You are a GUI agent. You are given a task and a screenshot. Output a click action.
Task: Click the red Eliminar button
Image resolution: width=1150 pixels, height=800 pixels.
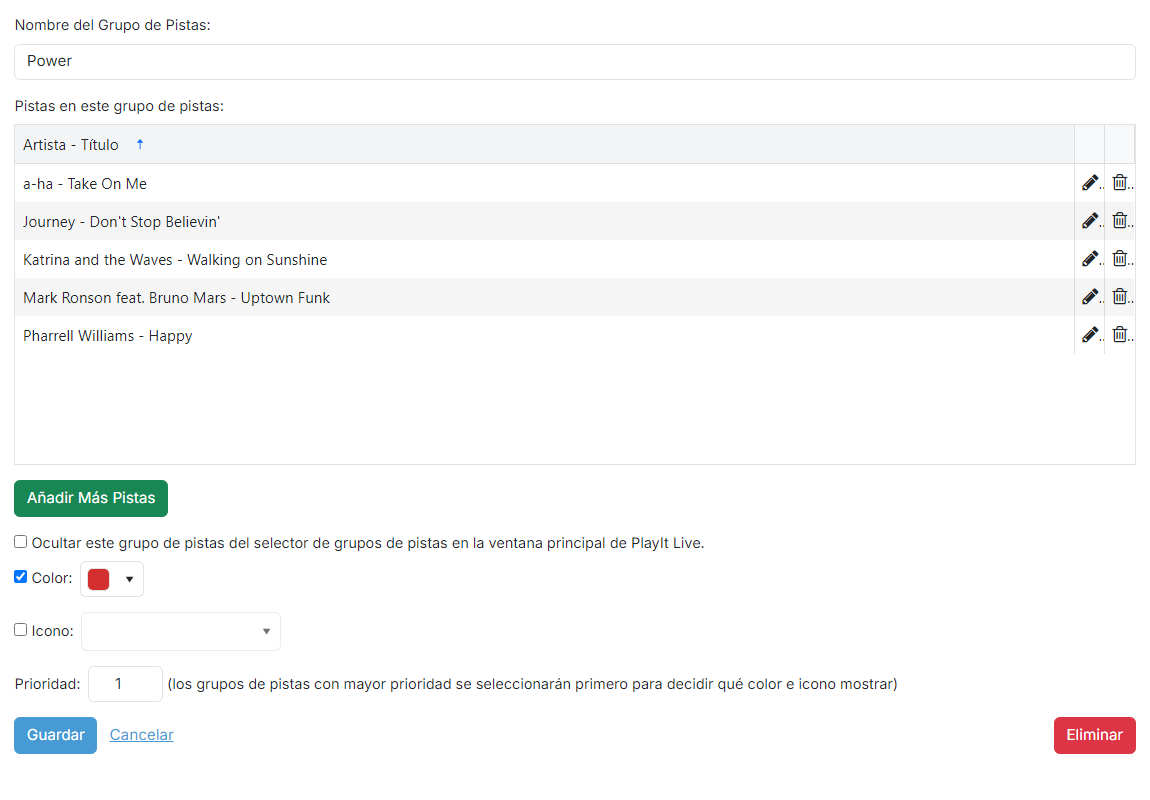coord(1094,735)
